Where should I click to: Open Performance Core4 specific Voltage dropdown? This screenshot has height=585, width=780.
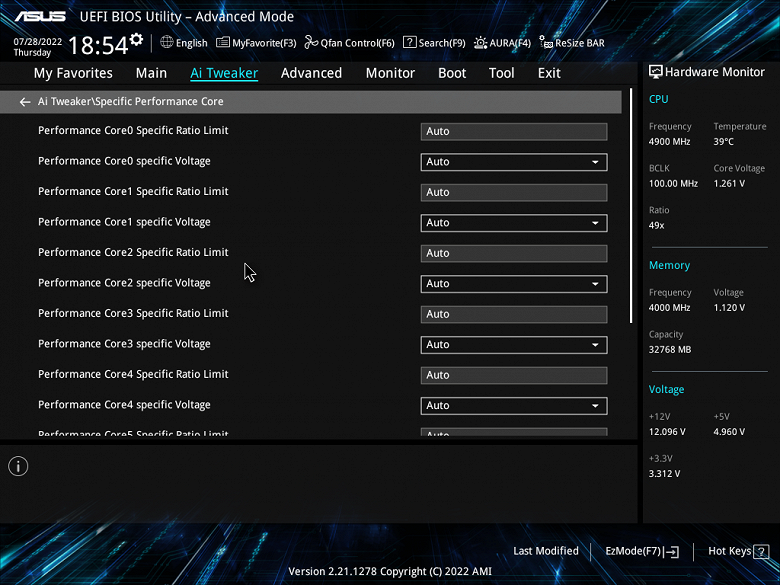click(x=514, y=406)
